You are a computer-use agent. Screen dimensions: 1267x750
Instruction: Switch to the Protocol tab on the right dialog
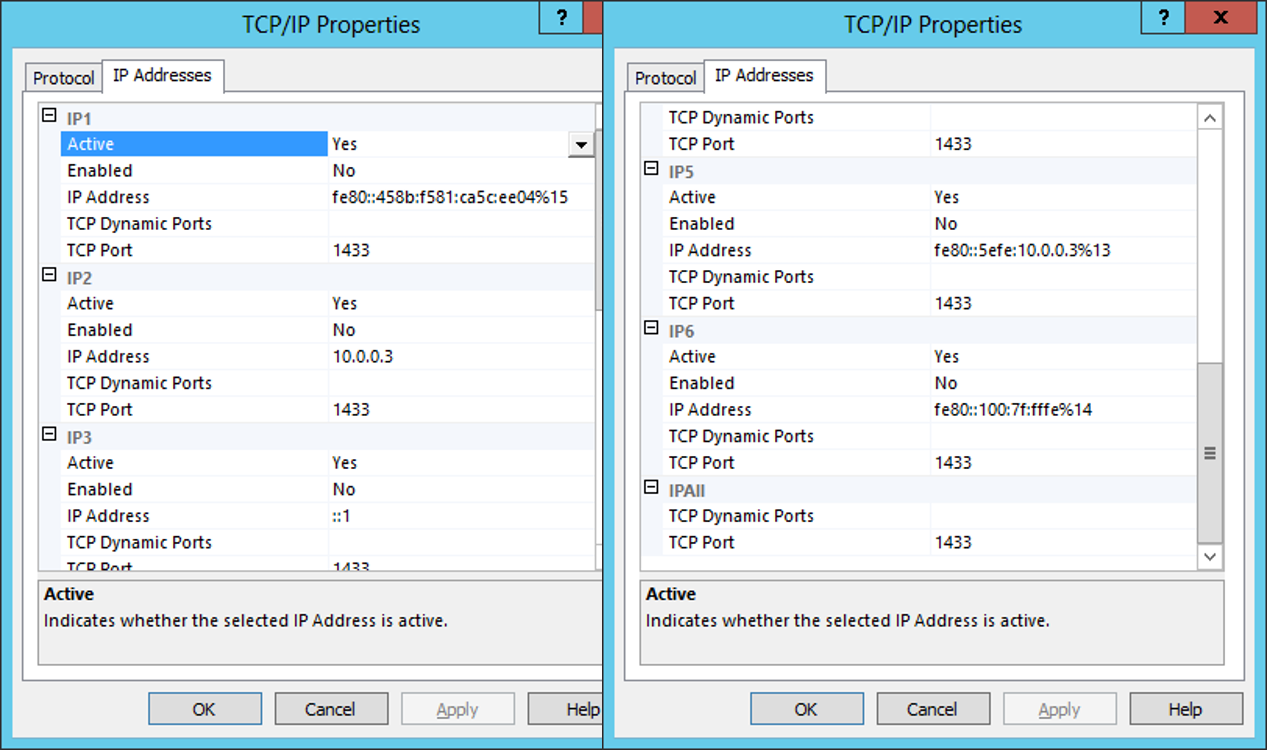click(x=664, y=77)
